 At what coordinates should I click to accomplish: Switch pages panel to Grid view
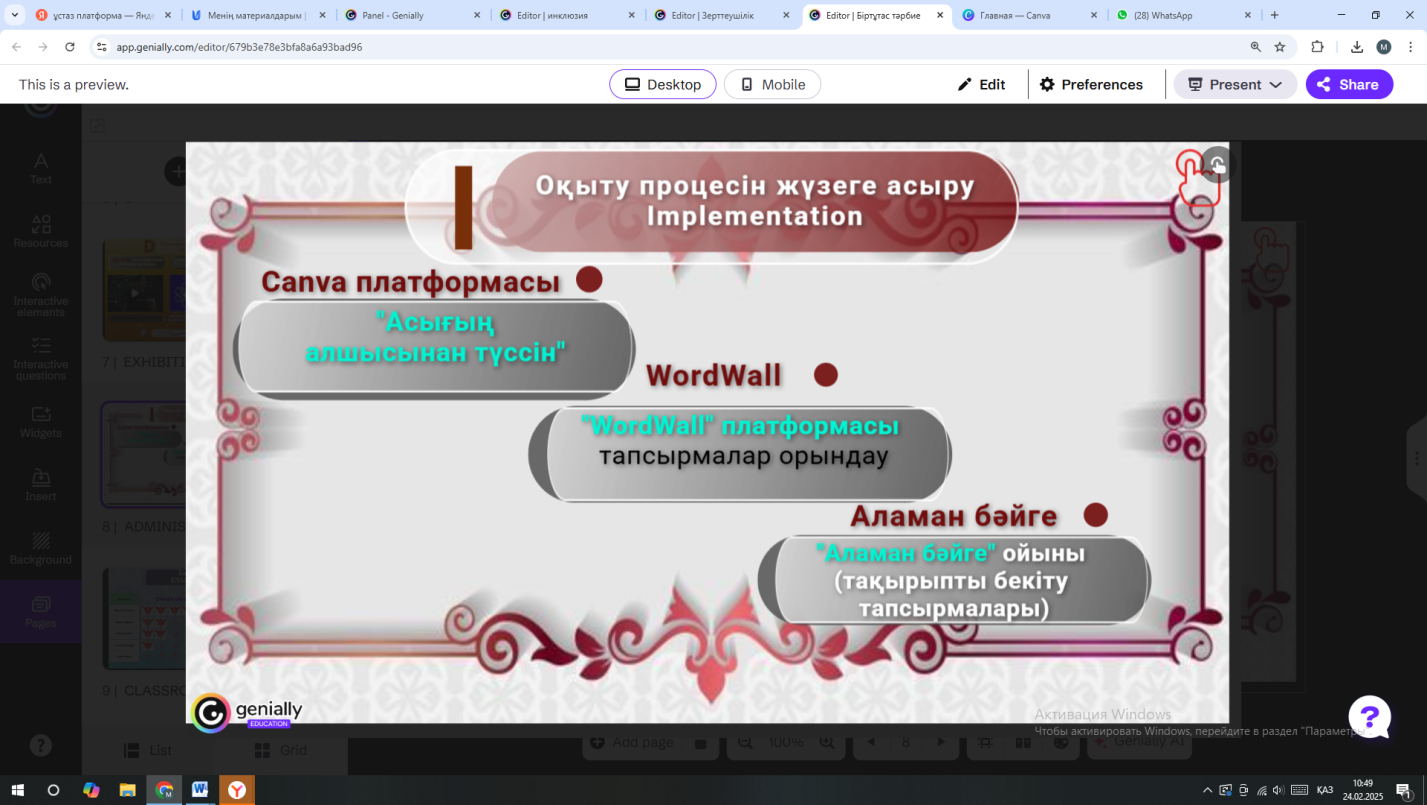(279, 750)
